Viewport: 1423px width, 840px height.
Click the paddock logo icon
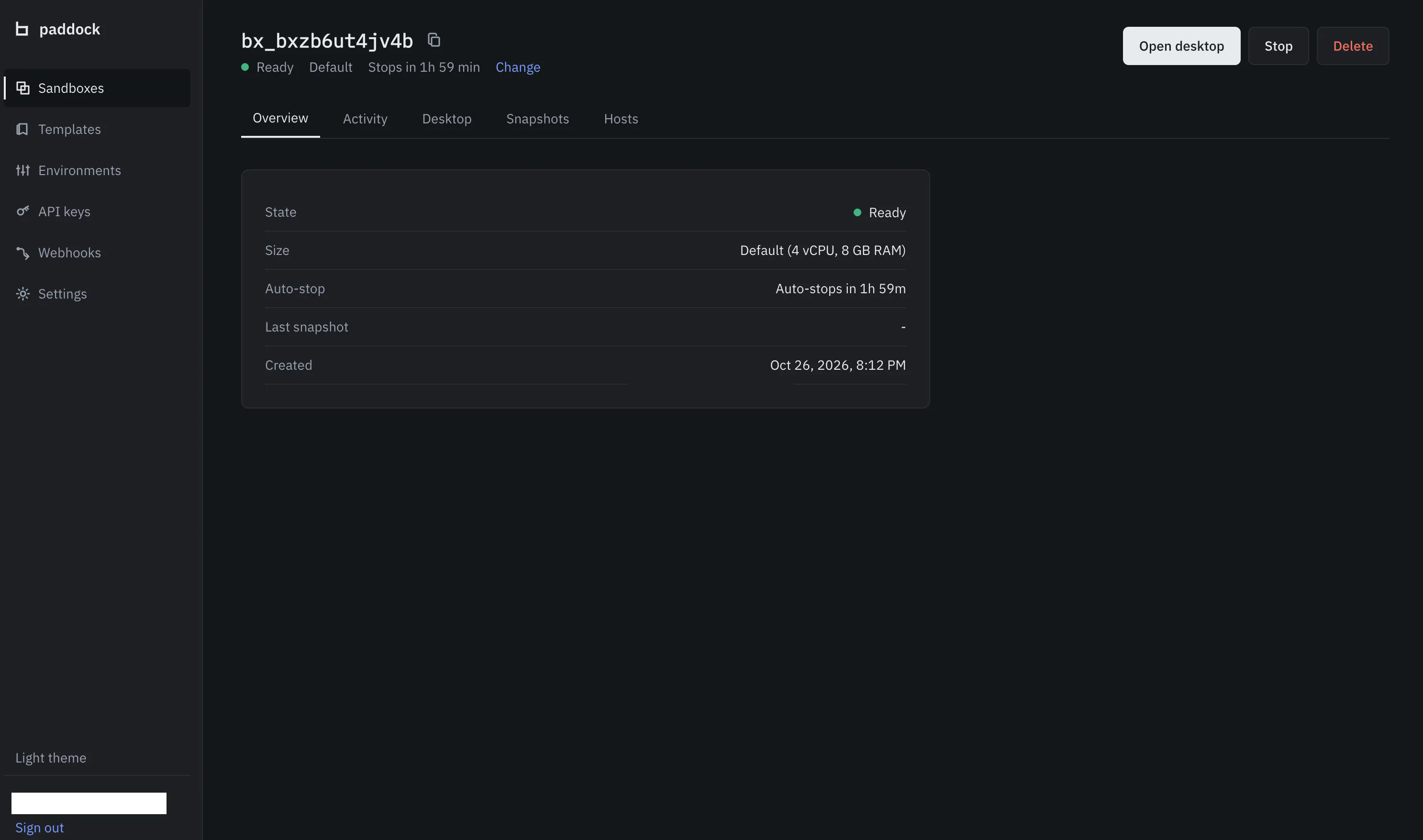pos(22,29)
